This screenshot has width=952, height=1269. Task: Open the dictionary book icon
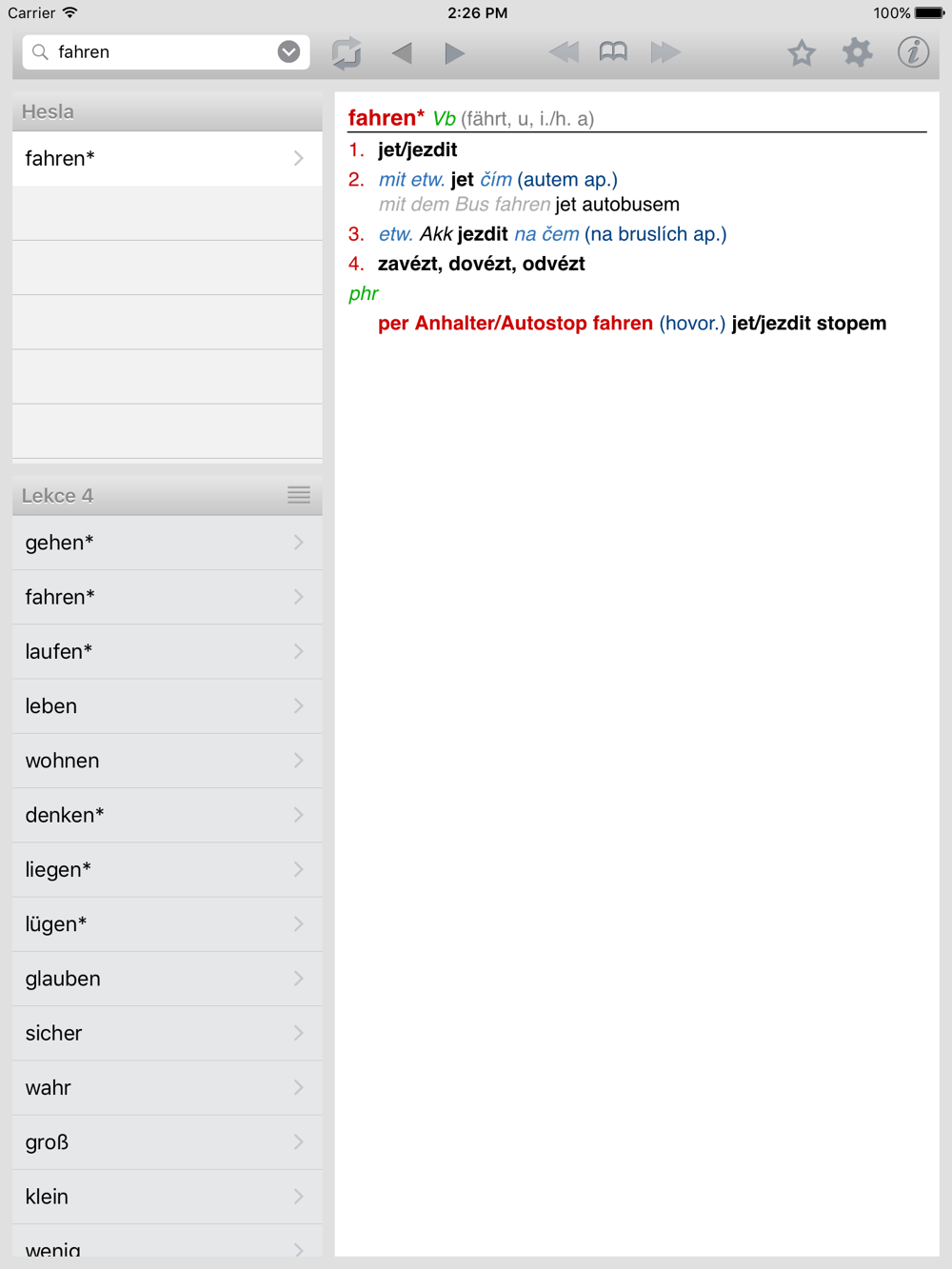tap(613, 52)
